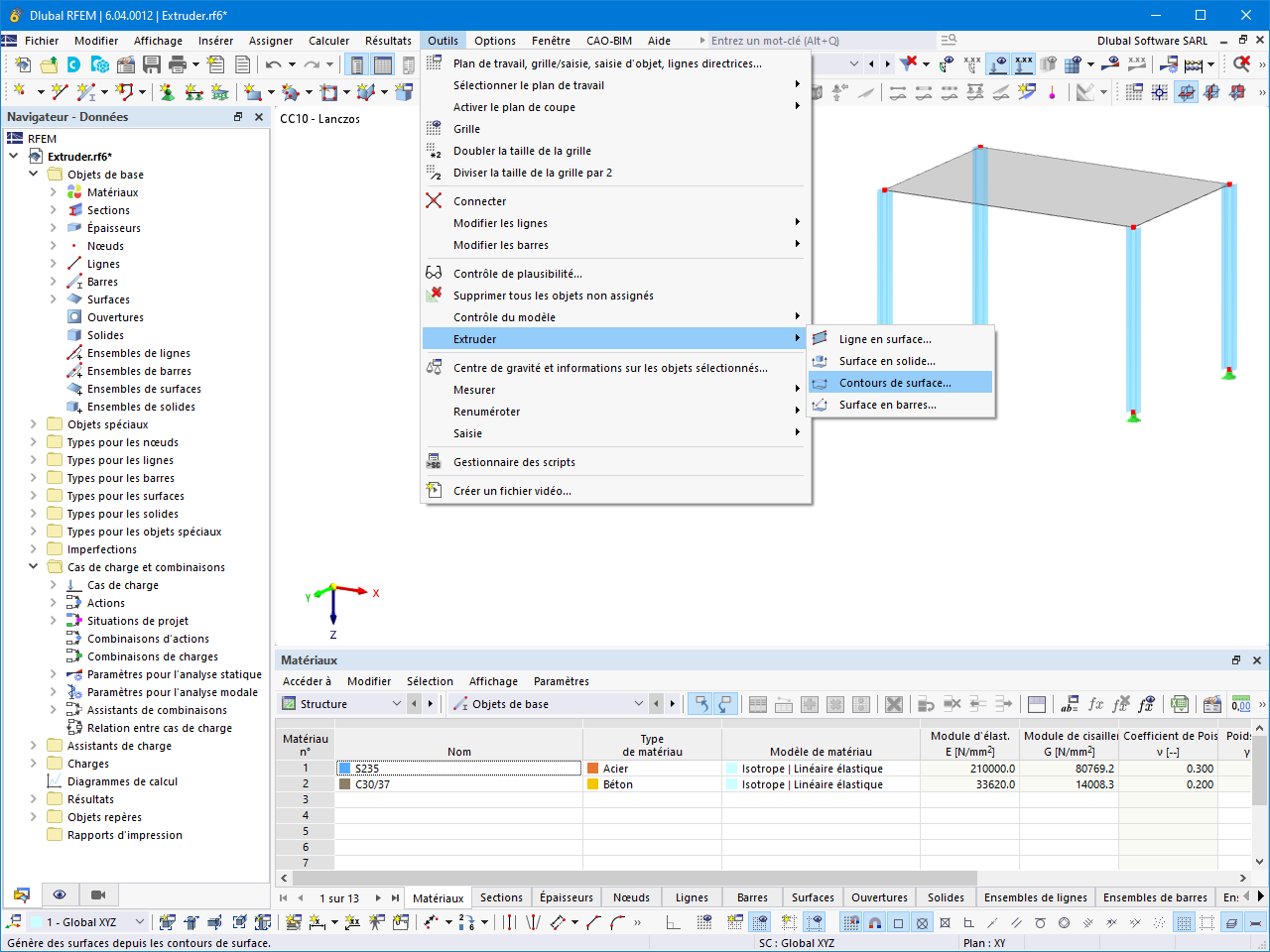Toggle the grid points snap button in status toolbar
Viewport: 1270px width, 952px height.
pyautogui.click(x=850, y=922)
